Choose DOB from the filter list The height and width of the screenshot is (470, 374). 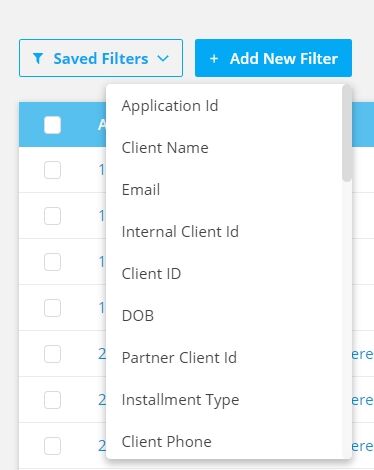tap(138, 316)
